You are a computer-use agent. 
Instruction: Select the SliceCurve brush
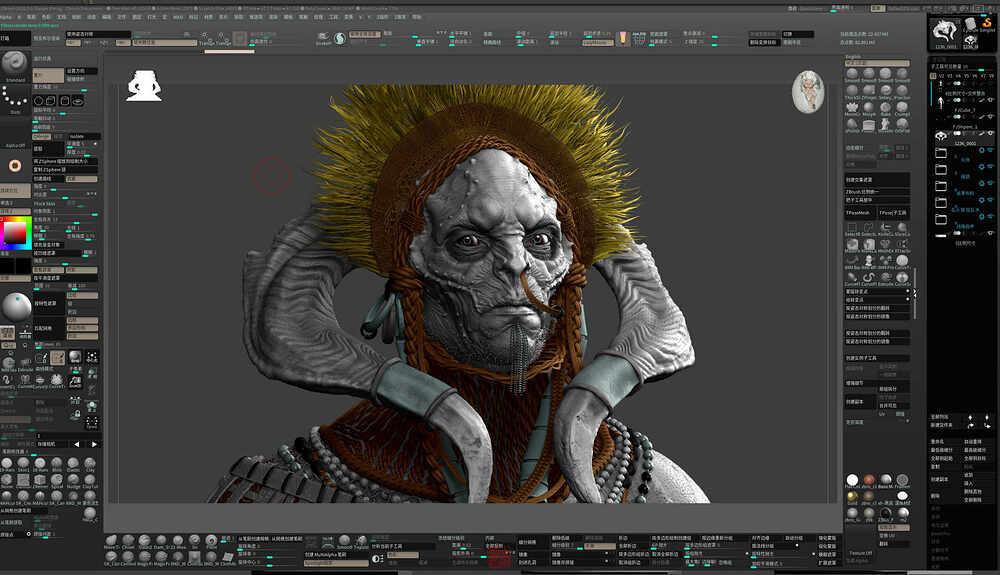902,227
